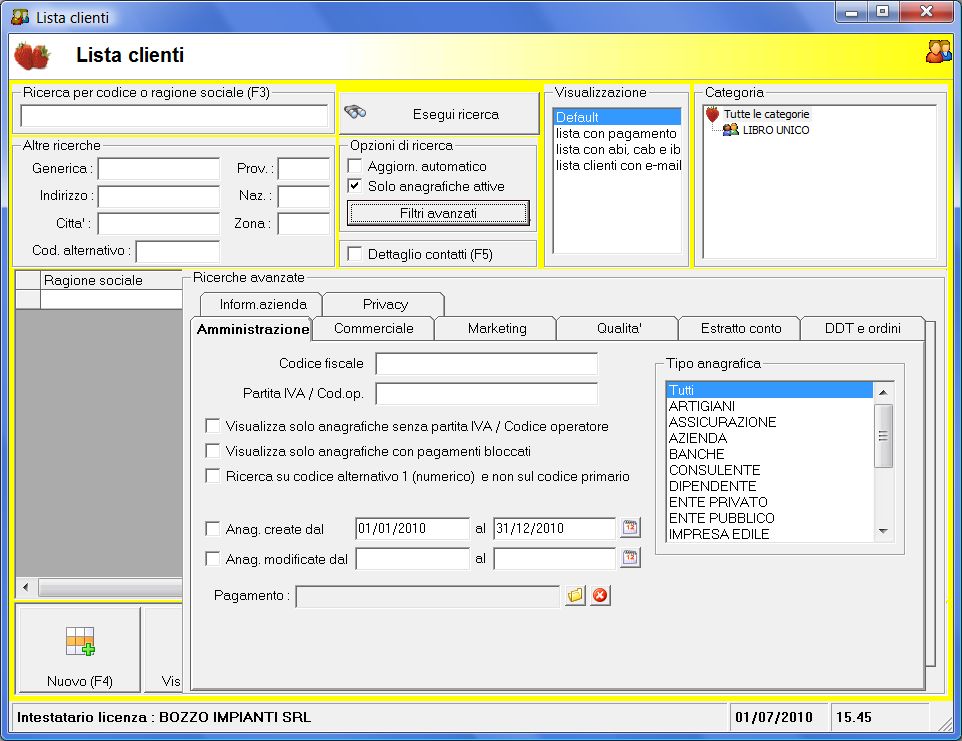The image size is (962, 741).
Task: Select lista con pagamento view
Action: point(617,133)
